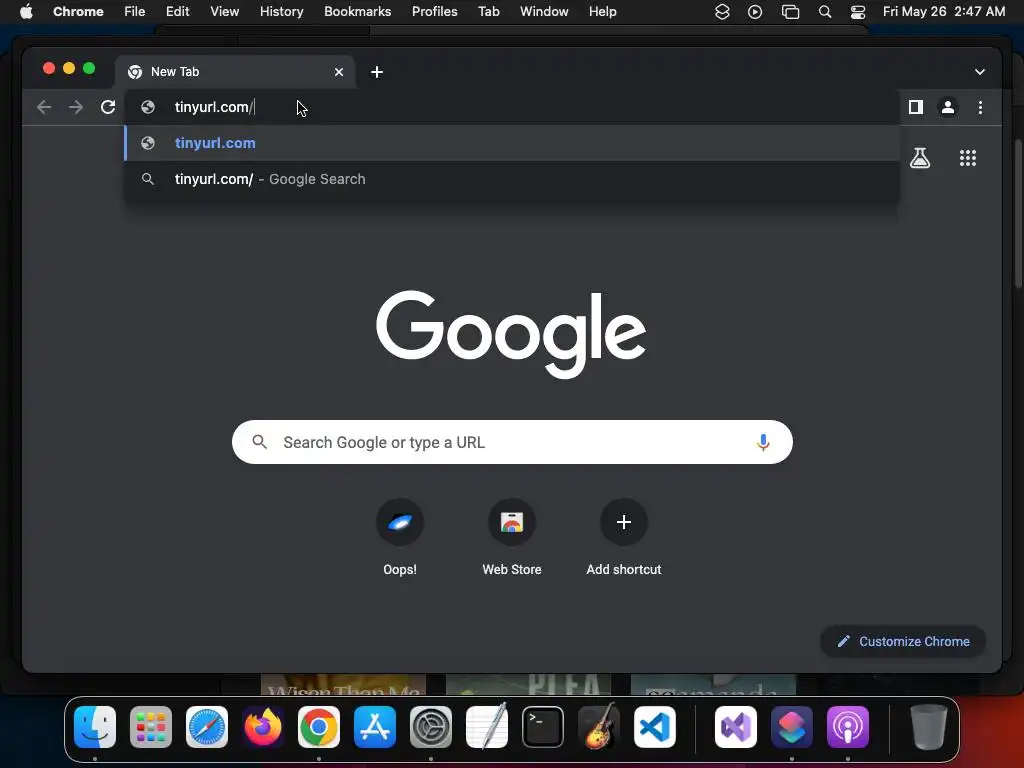Open the profile avatar button
Screen dimensions: 1024x768
tap(948, 107)
